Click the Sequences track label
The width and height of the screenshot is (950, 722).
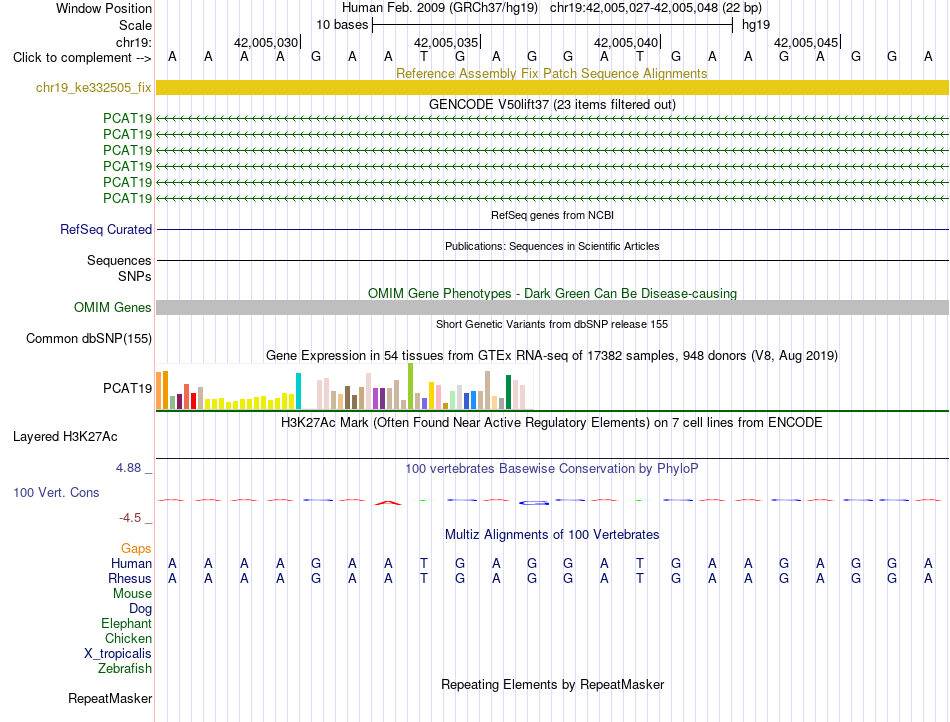(x=119, y=260)
